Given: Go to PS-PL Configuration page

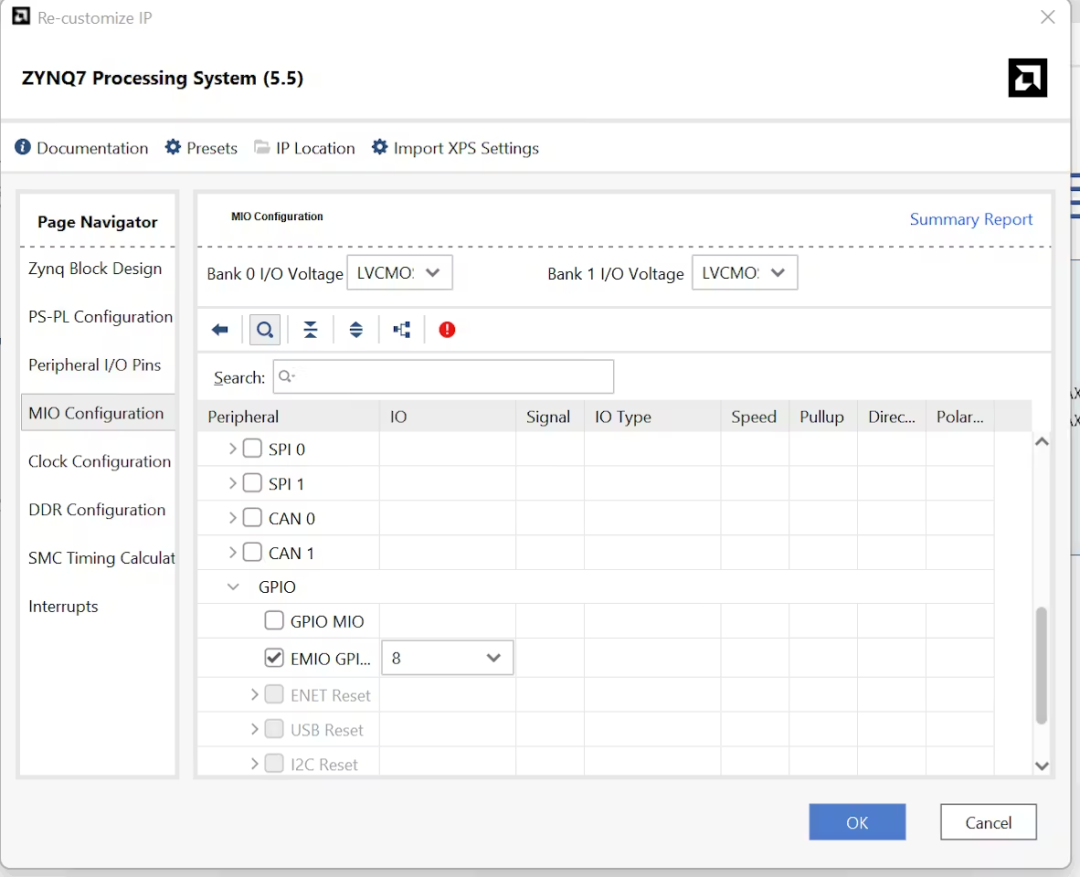Looking at the screenshot, I should [x=101, y=317].
